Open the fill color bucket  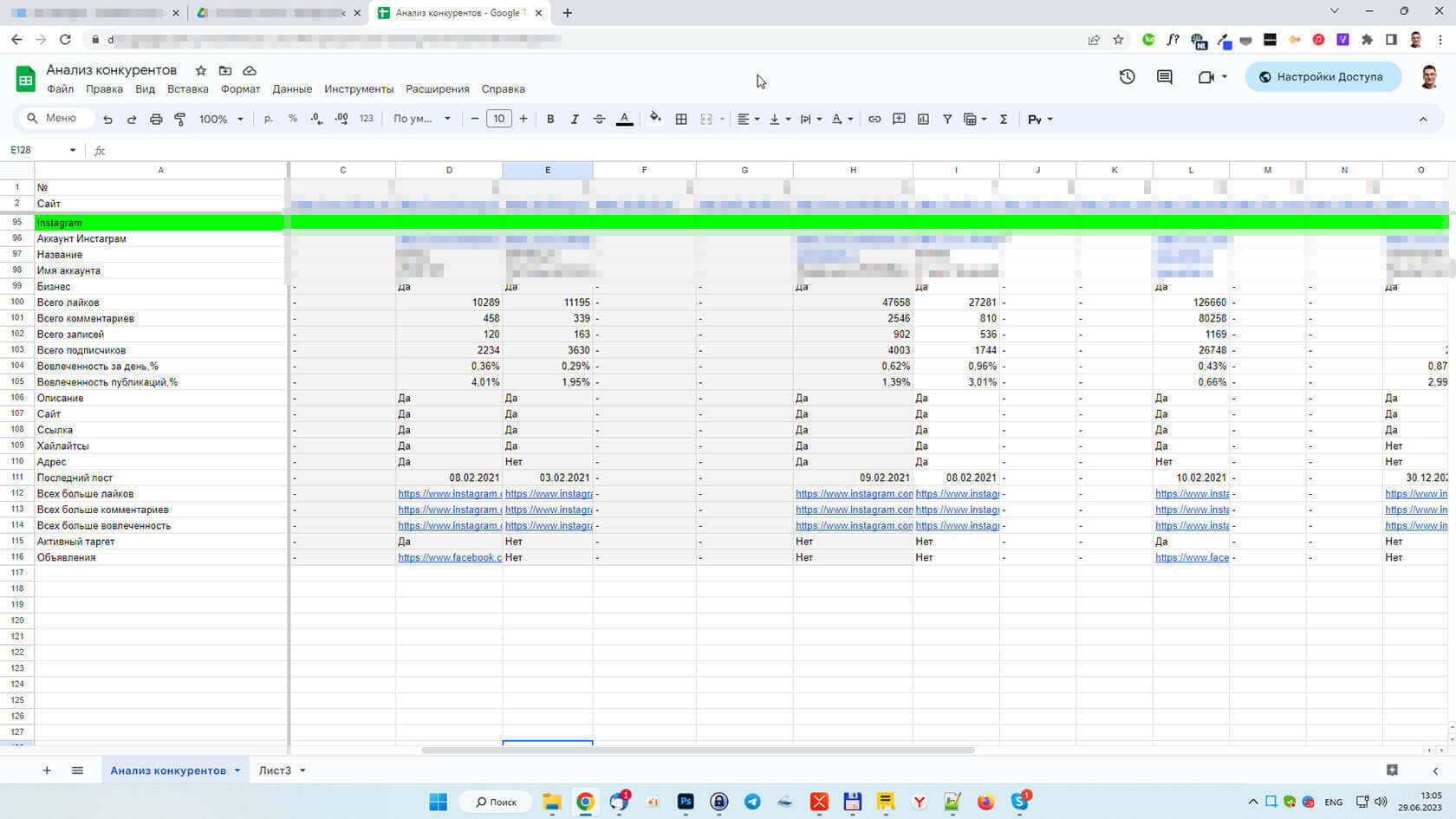pyautogui.click(x=655, y=119)
